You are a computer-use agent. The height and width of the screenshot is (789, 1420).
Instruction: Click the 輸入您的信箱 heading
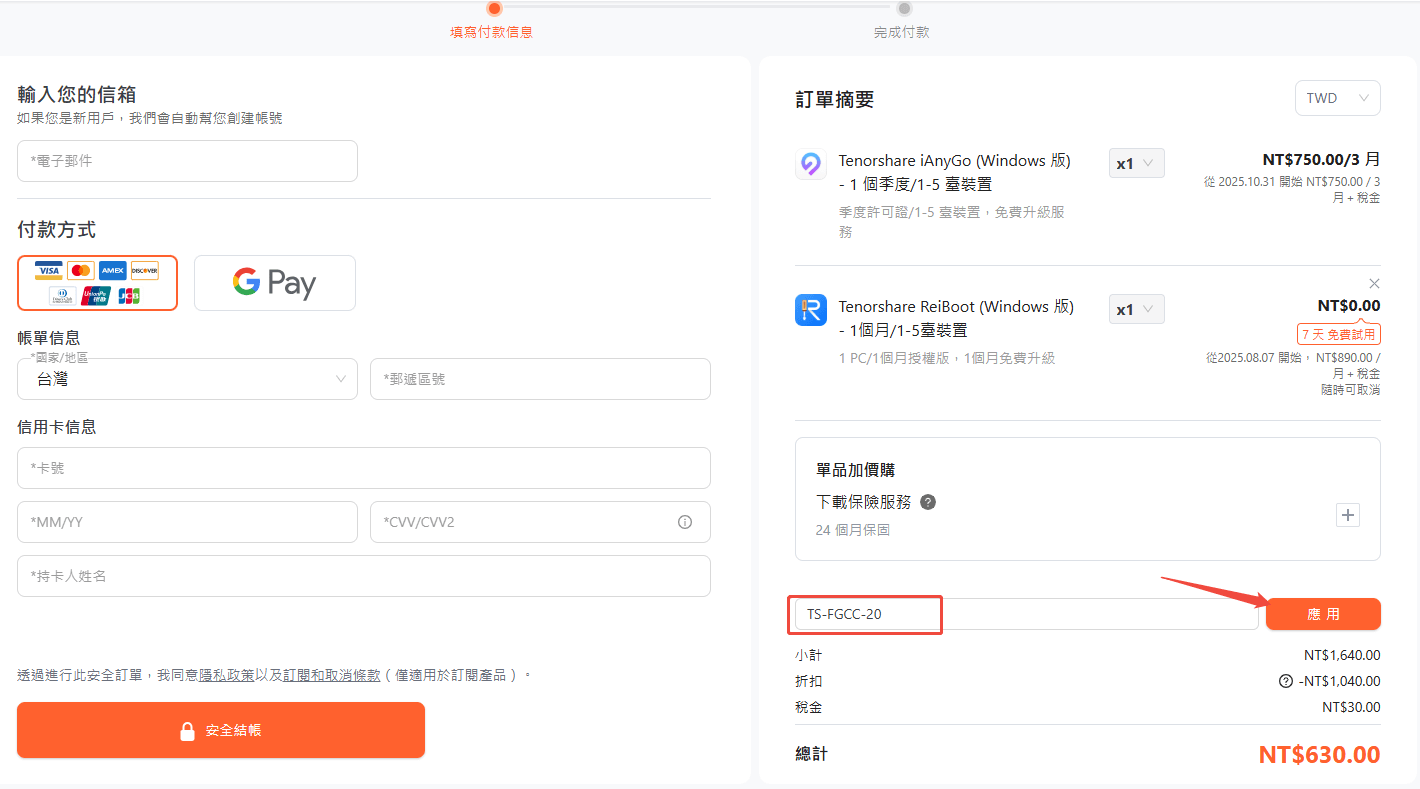coord(77,95)
